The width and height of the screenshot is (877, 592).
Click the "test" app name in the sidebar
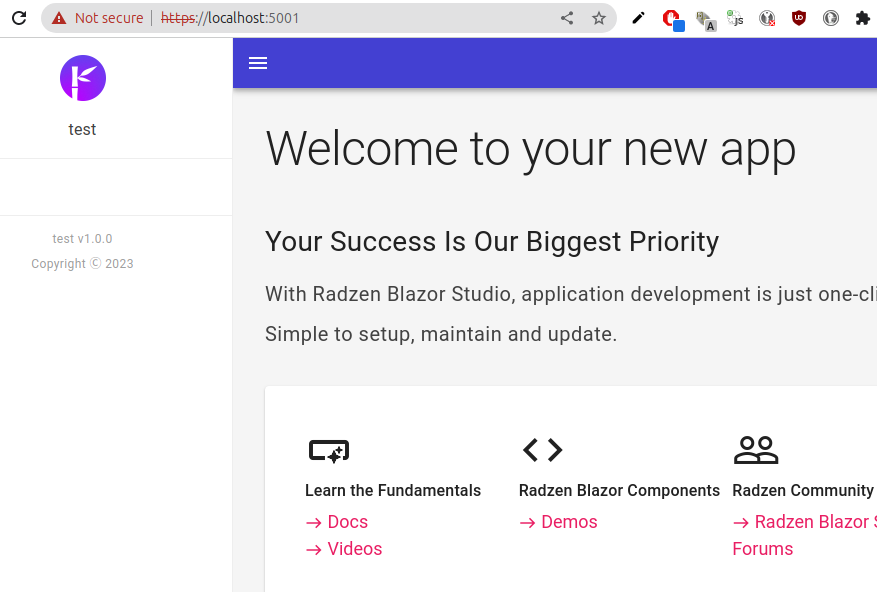[82, 129]
